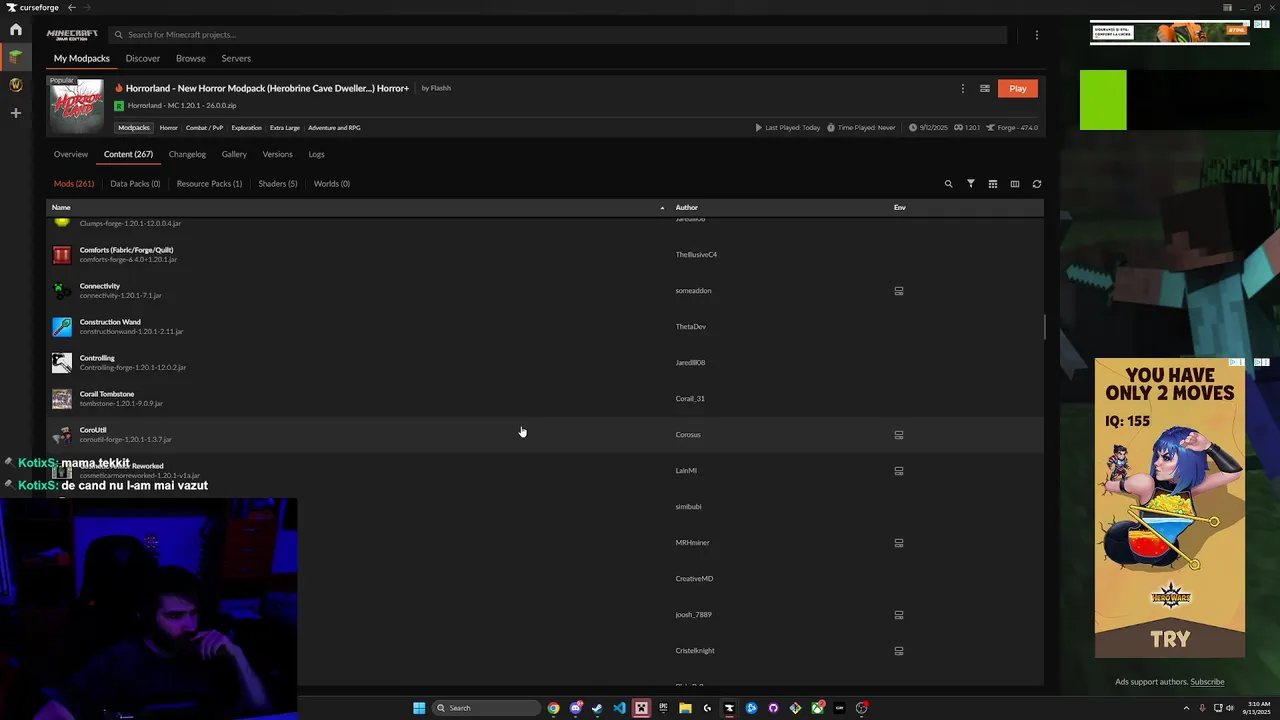The image size is (1280, 720).
Task: Open Steam from the taskbar
Action: (x=597, y=708)
